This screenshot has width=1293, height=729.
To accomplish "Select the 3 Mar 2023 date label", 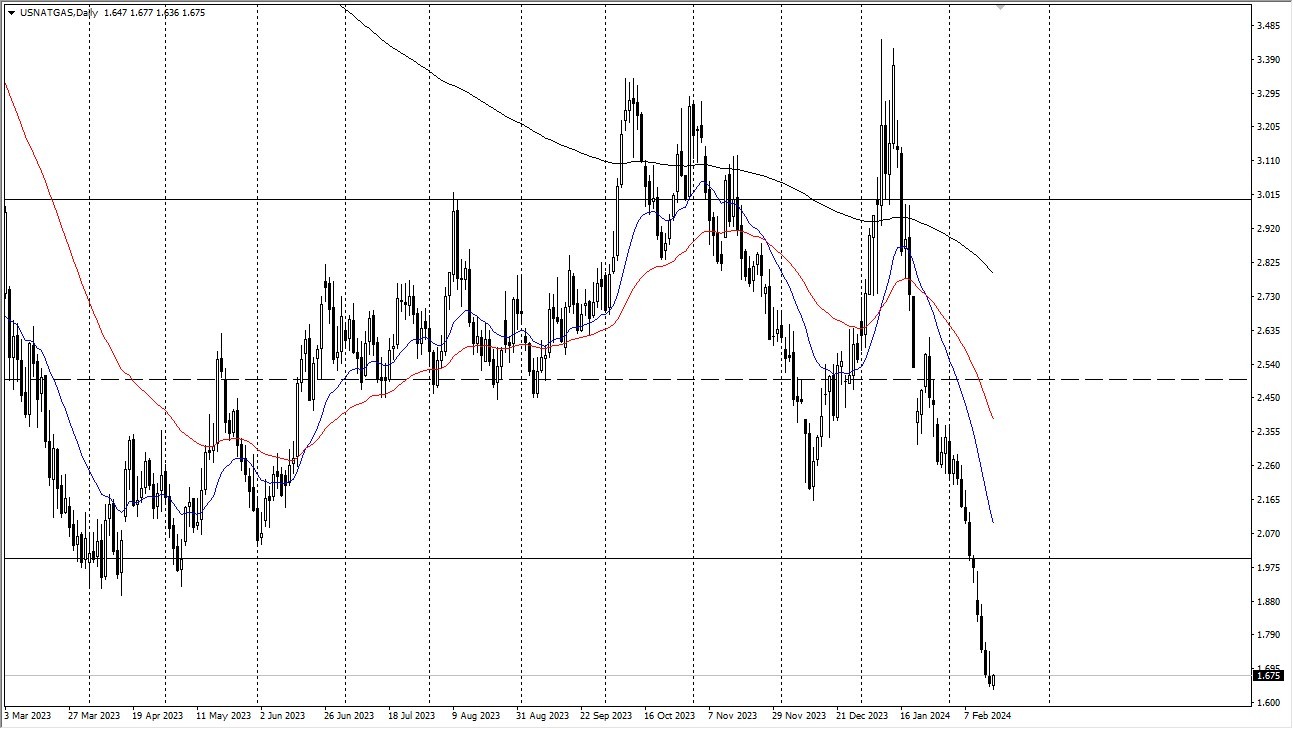I will 26,716.
